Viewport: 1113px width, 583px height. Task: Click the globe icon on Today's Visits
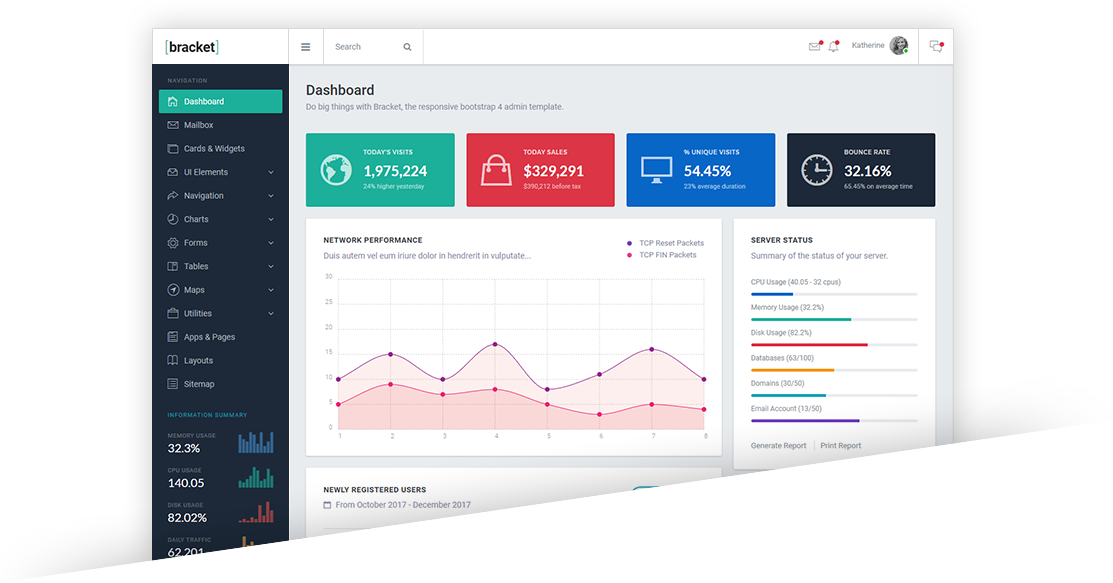336,170
